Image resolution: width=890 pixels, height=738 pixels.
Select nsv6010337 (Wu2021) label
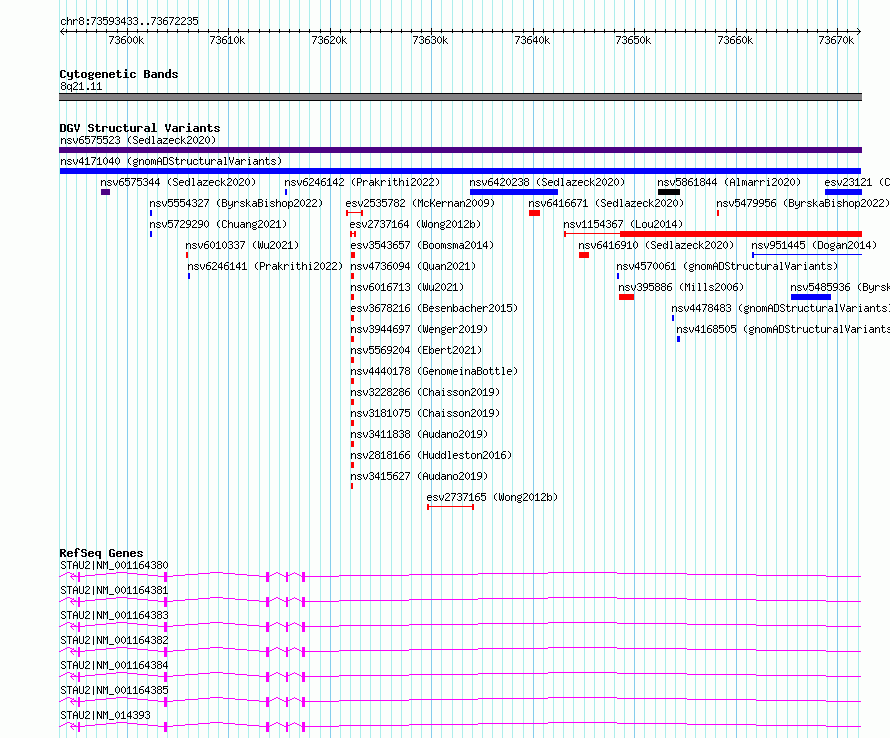point(242,245)
